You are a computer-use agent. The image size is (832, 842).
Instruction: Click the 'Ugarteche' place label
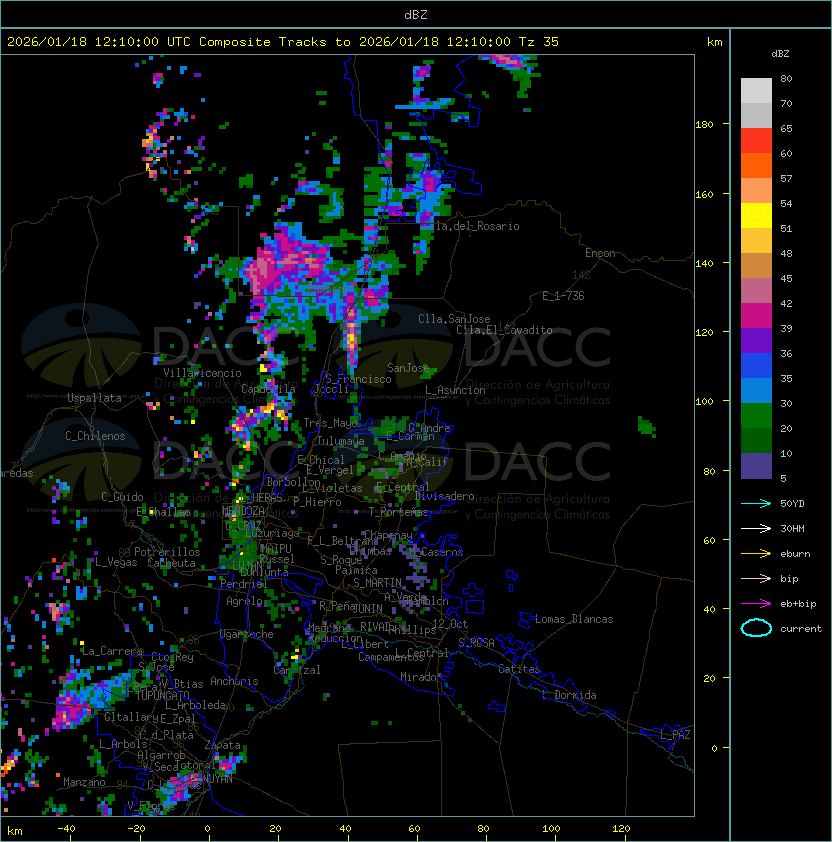coord(247,634)
